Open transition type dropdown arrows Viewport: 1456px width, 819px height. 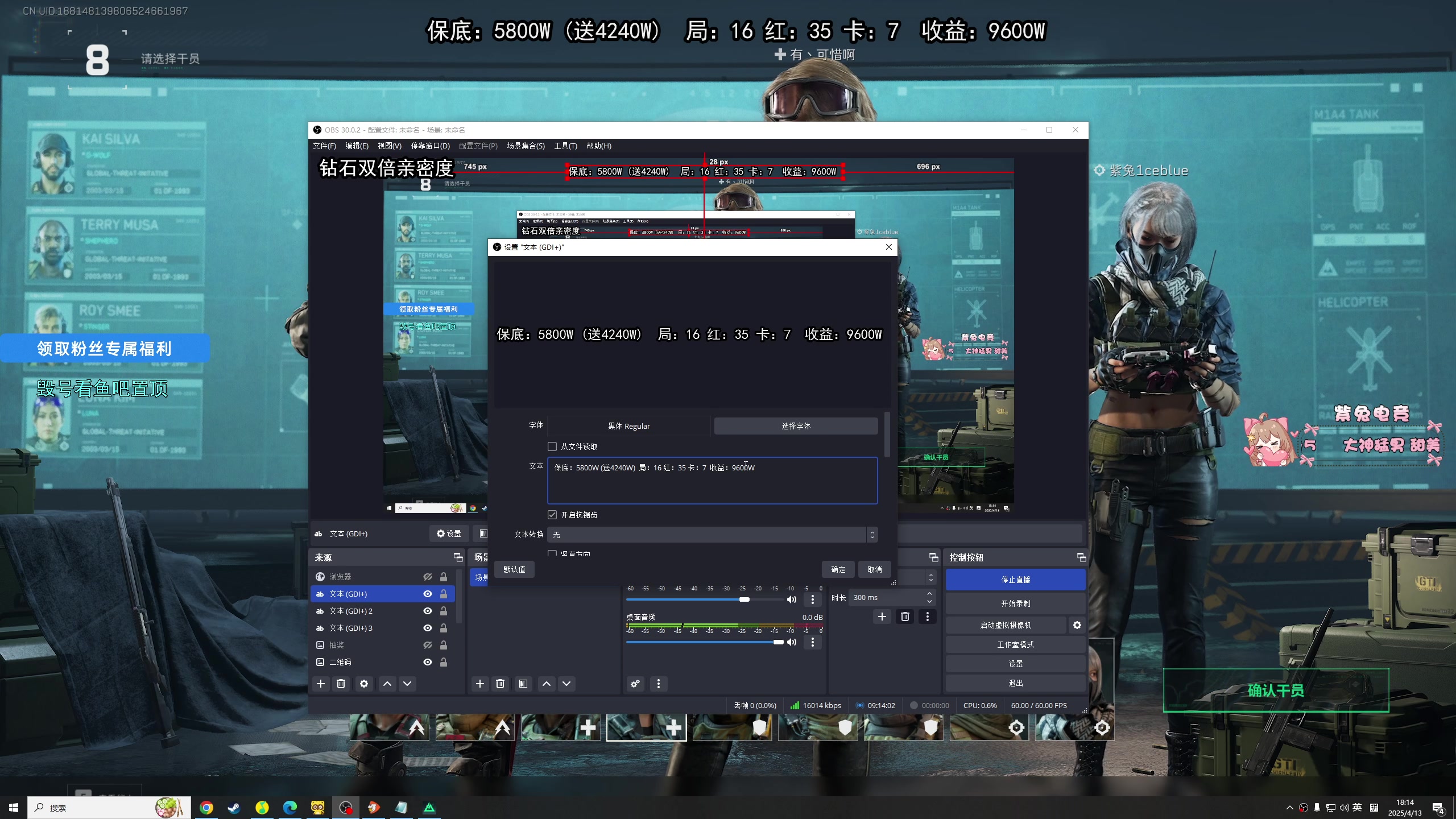[931, 577]
